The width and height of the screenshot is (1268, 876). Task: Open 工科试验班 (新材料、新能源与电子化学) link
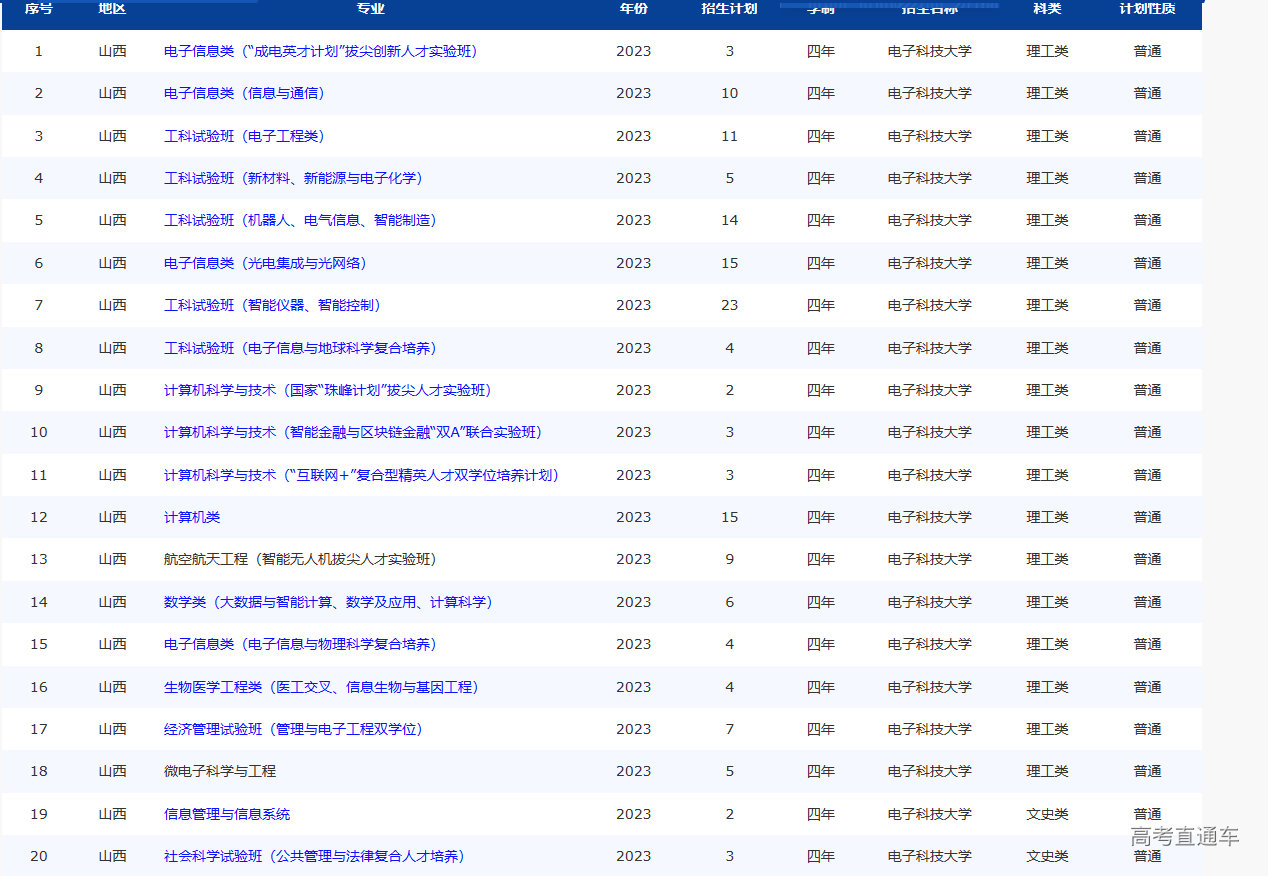click(293, 178)
